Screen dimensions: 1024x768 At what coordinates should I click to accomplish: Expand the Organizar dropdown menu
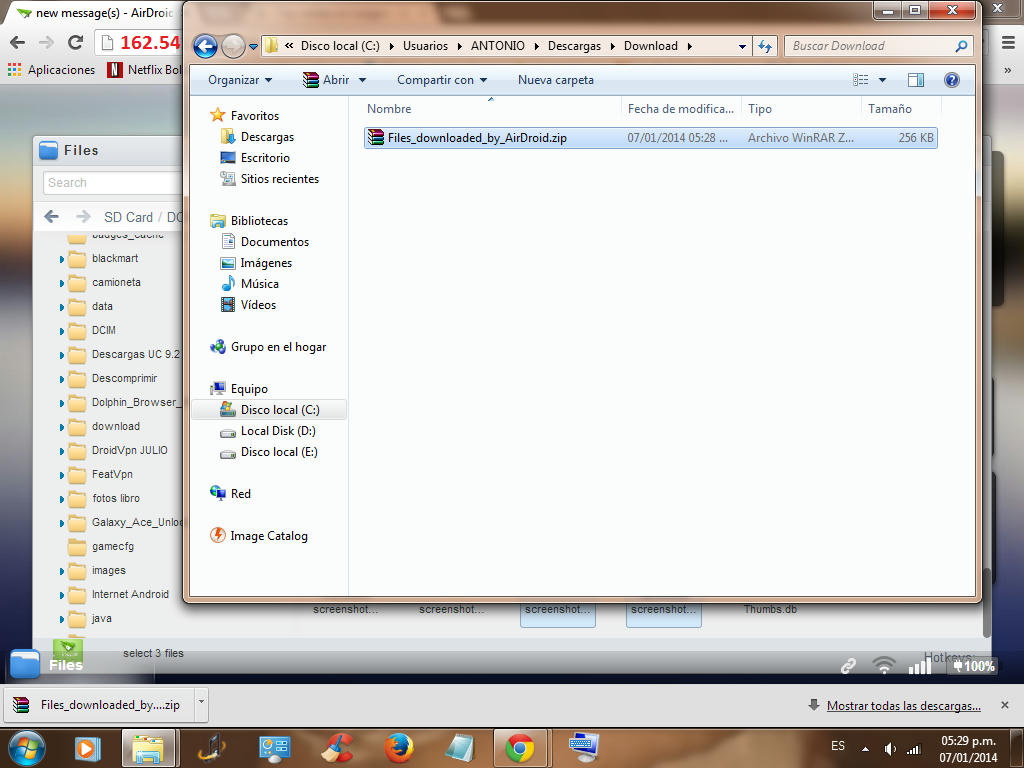[240, 80]
